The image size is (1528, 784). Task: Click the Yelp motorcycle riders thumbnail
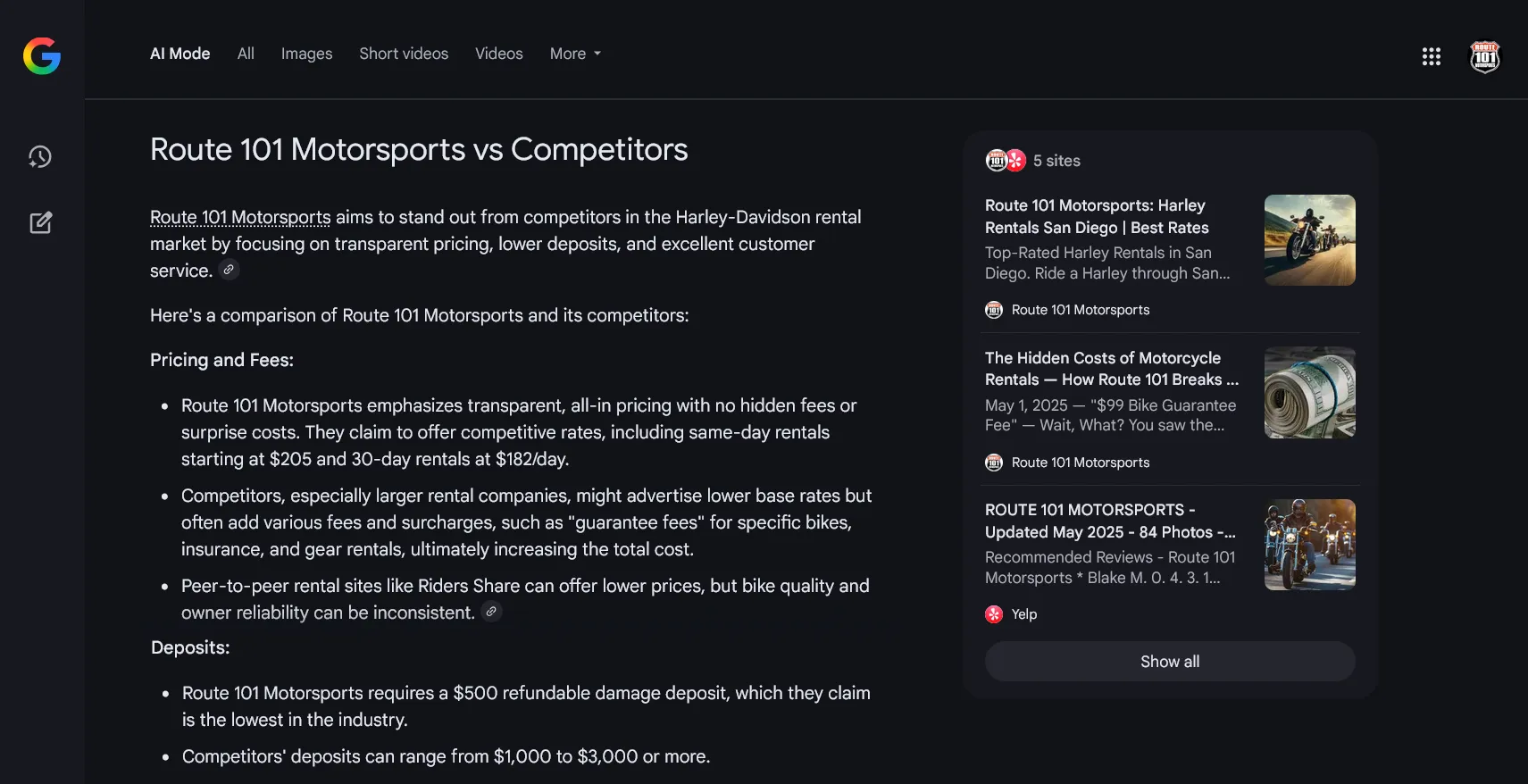tap(1309, 545)
